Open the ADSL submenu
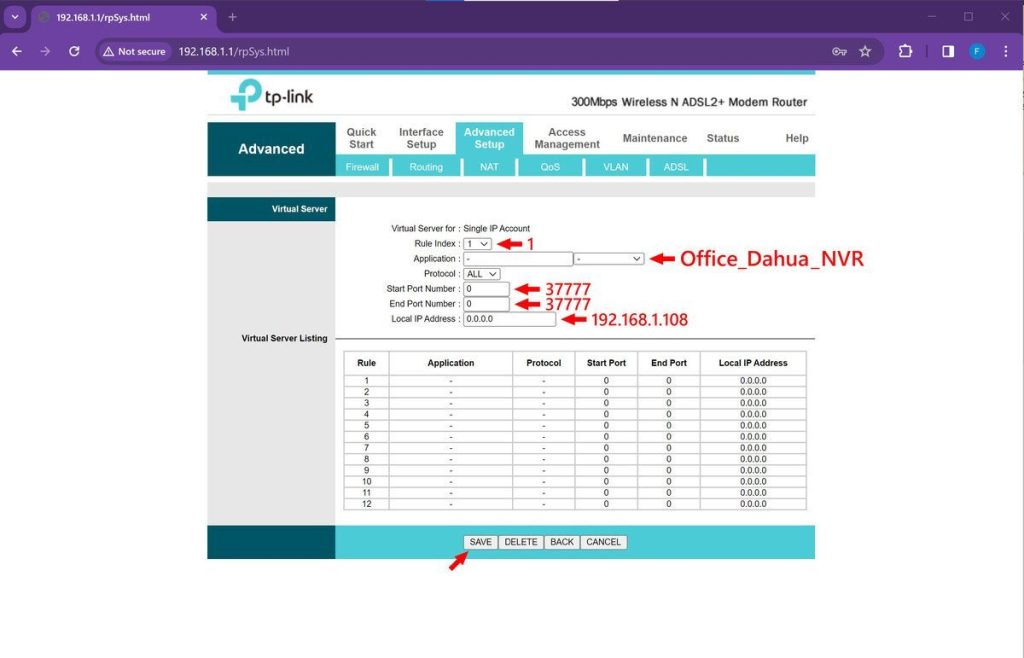Image resolution: width=1024 pixels, height=658 pixels. (676, 167)
